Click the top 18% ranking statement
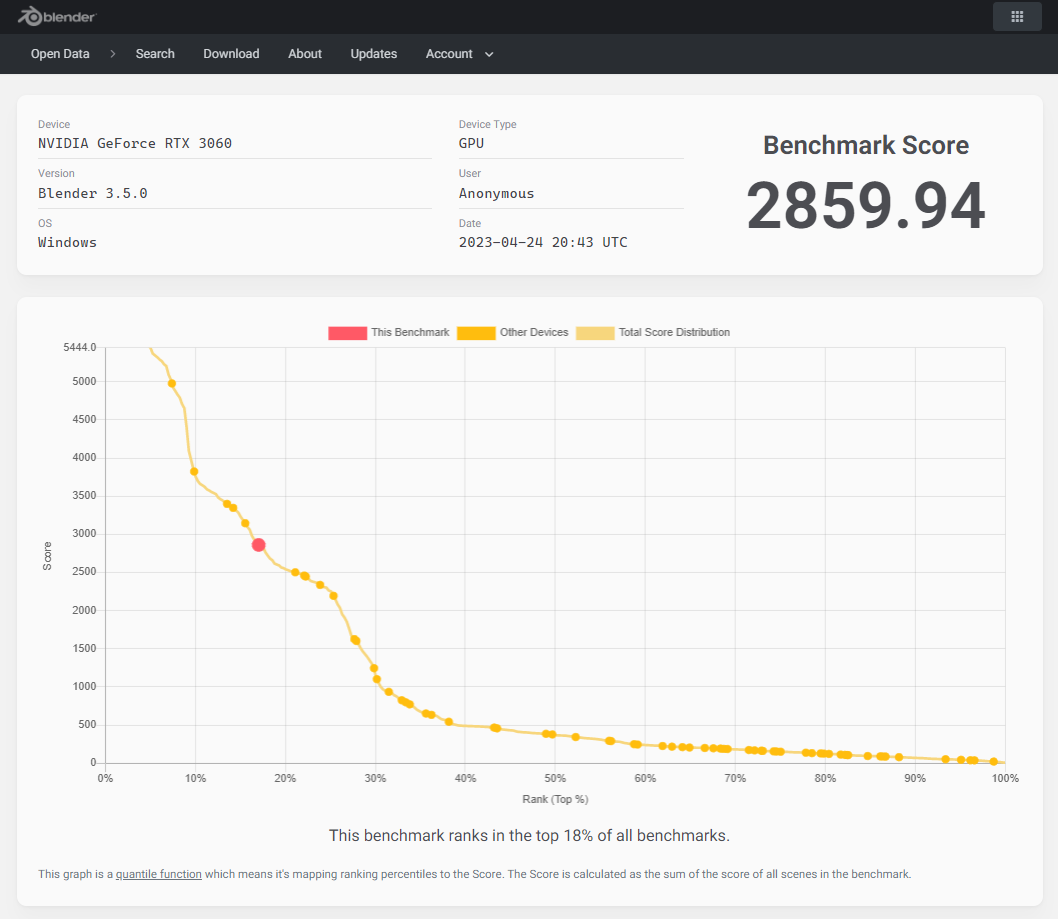Image resolution: width=1058 pixels, height=919 pixels. click(529, 835)
